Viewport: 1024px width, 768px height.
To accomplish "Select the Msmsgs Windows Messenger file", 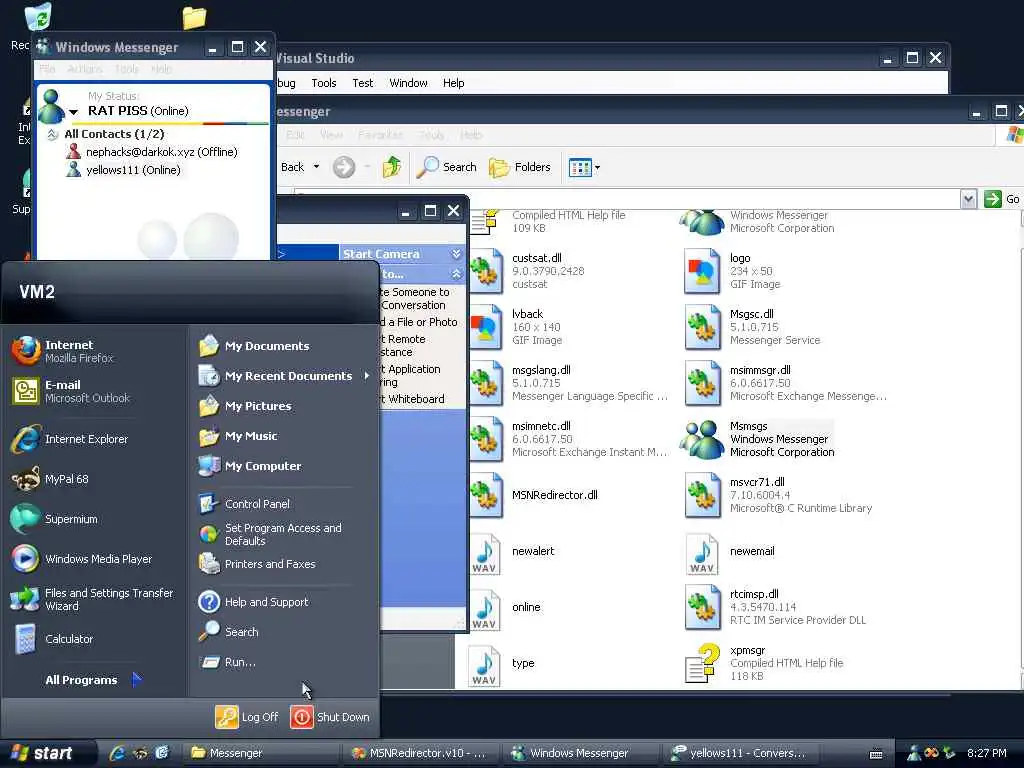I will coord(758,439).
